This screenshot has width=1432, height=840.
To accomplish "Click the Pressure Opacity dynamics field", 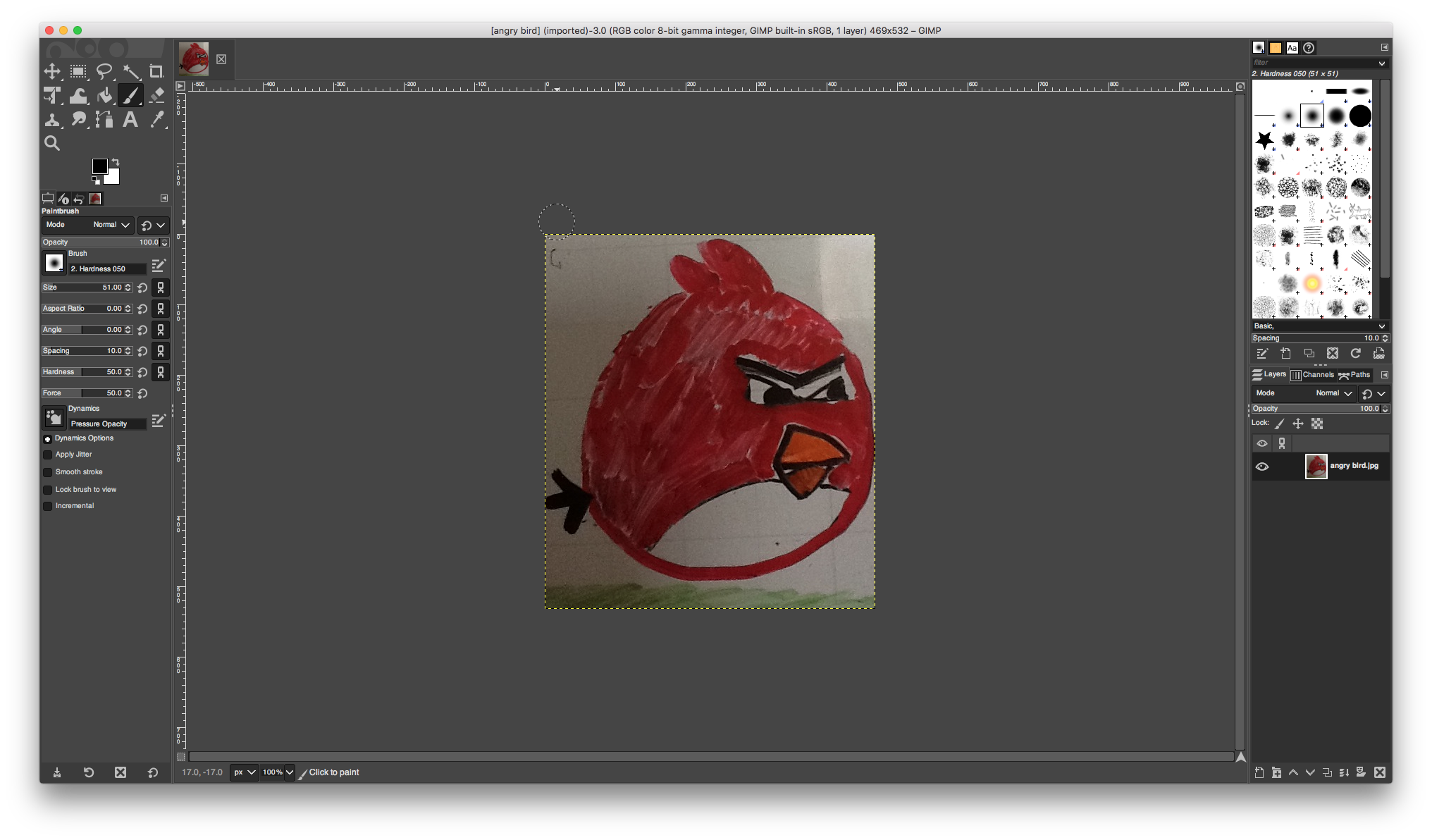I will (107, 424).
